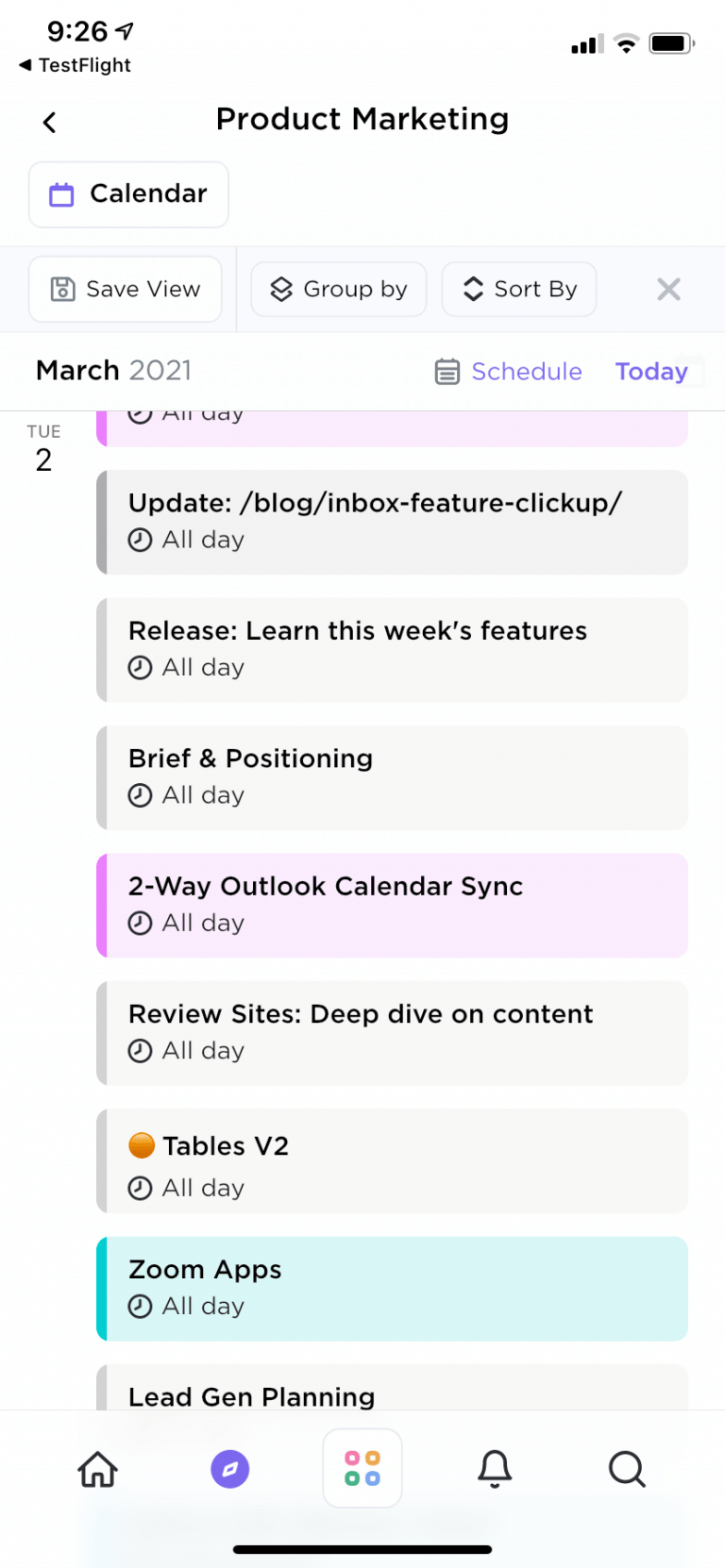Viewport: 725px width, 1568px height.
Task: Select the purple compass icon
Action: coord(229,1469)
